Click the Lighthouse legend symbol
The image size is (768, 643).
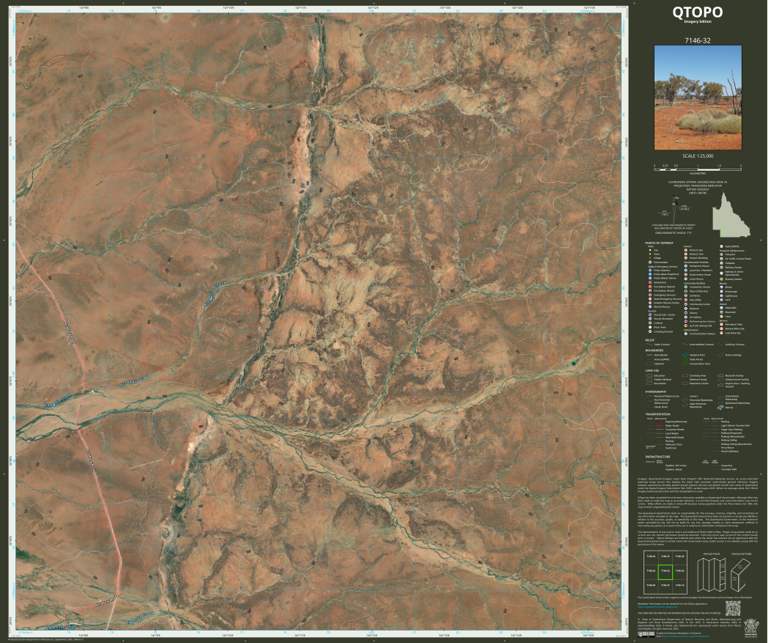click(x=721, y=296)
